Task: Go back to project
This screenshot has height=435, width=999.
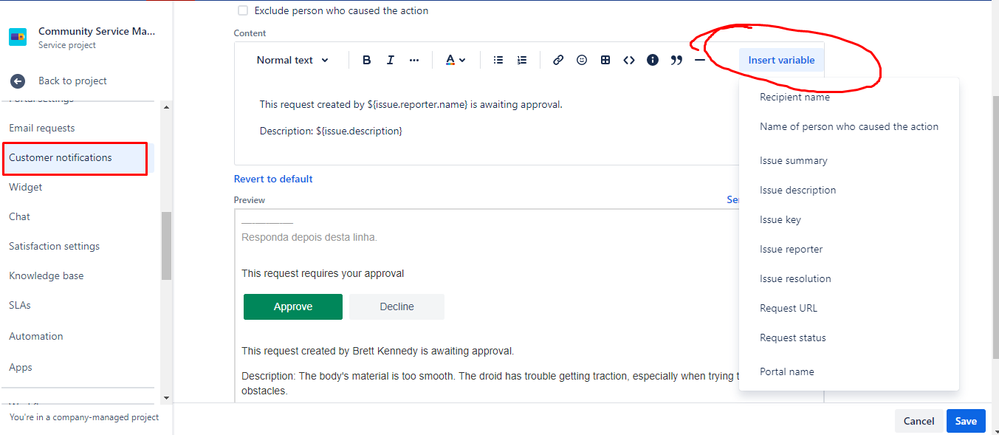Action: point(73,81)
